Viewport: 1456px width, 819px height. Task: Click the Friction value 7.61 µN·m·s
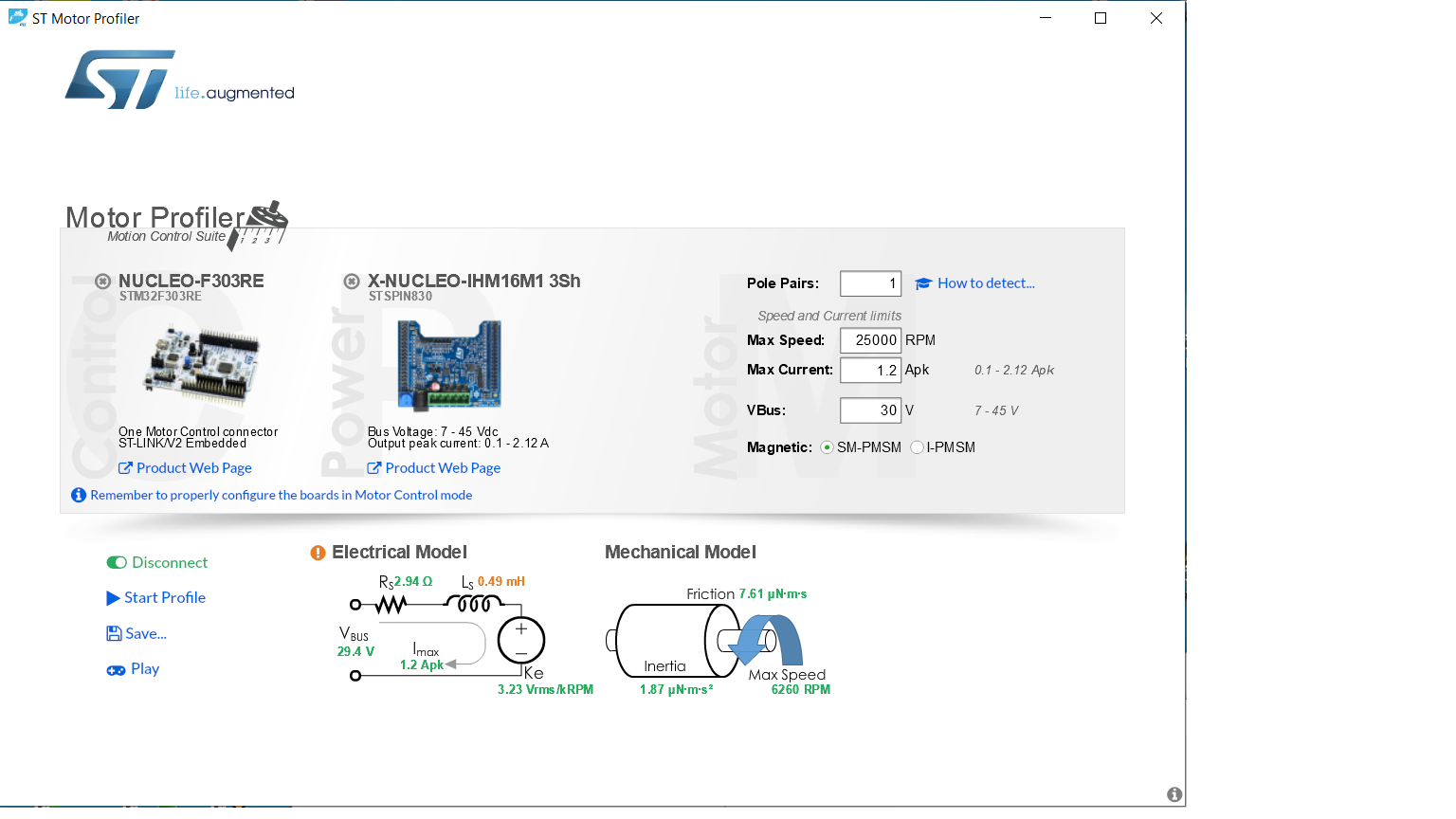[x=773, y=593]
